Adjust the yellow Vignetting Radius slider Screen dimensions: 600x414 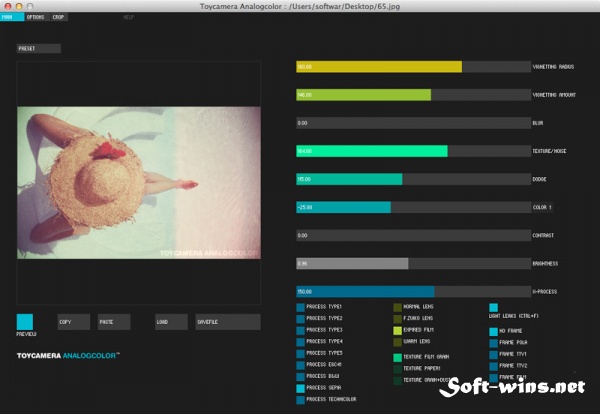pos(414,67)
